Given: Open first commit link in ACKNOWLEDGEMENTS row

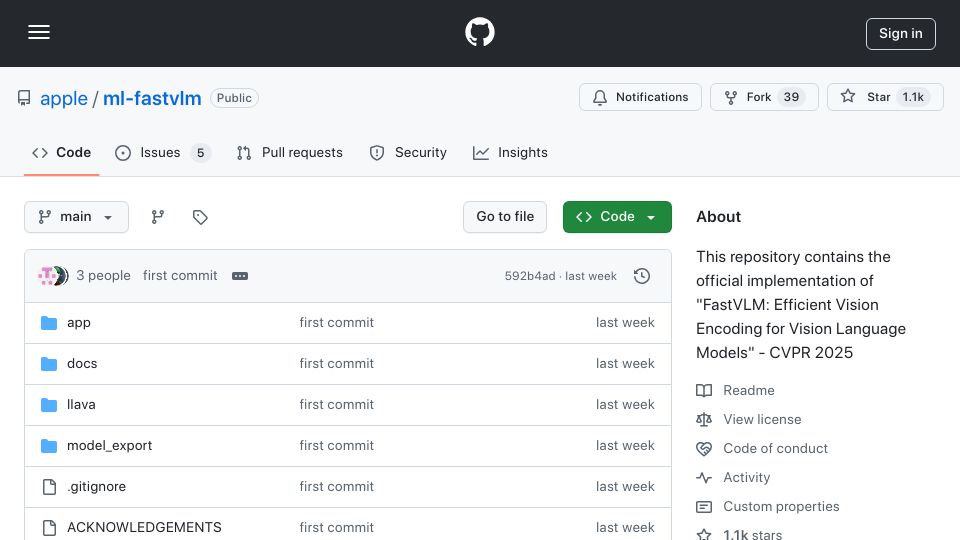Looking at the screenshot, I should click(x=336, y=527).
